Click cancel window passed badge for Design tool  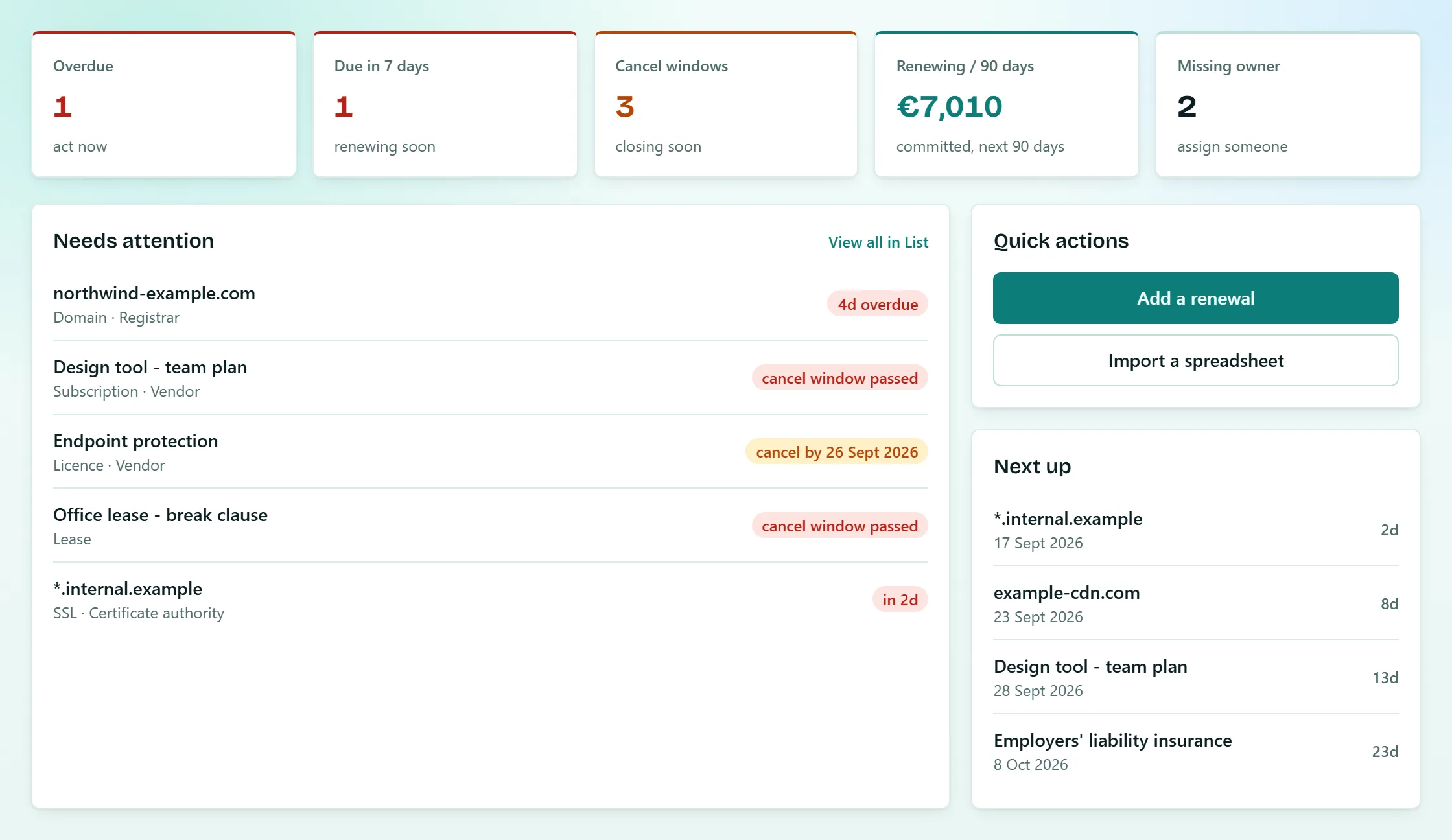pyautogui.click(x=839, y=378)
